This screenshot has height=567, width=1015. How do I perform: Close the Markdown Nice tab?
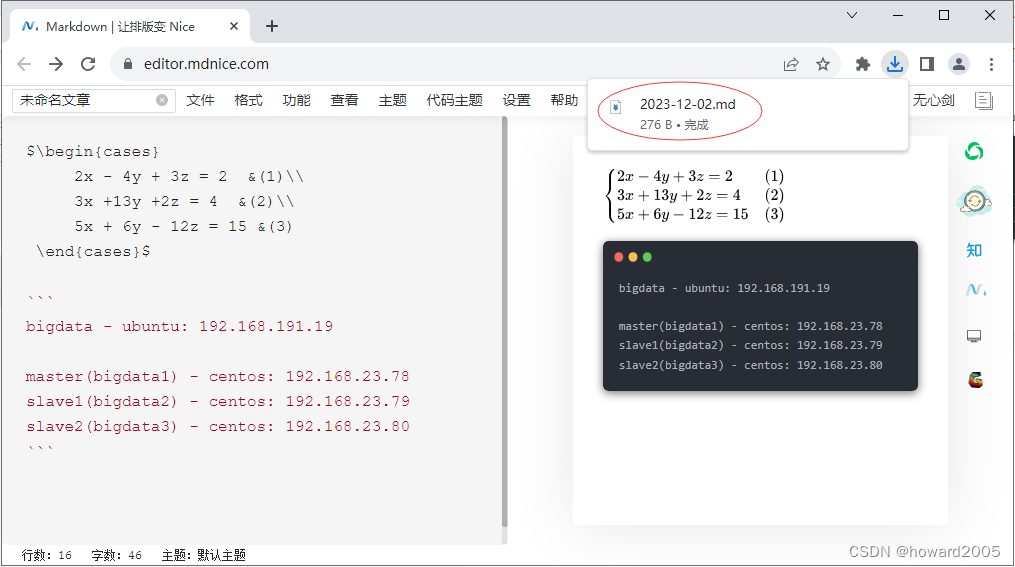pos(234,26)
